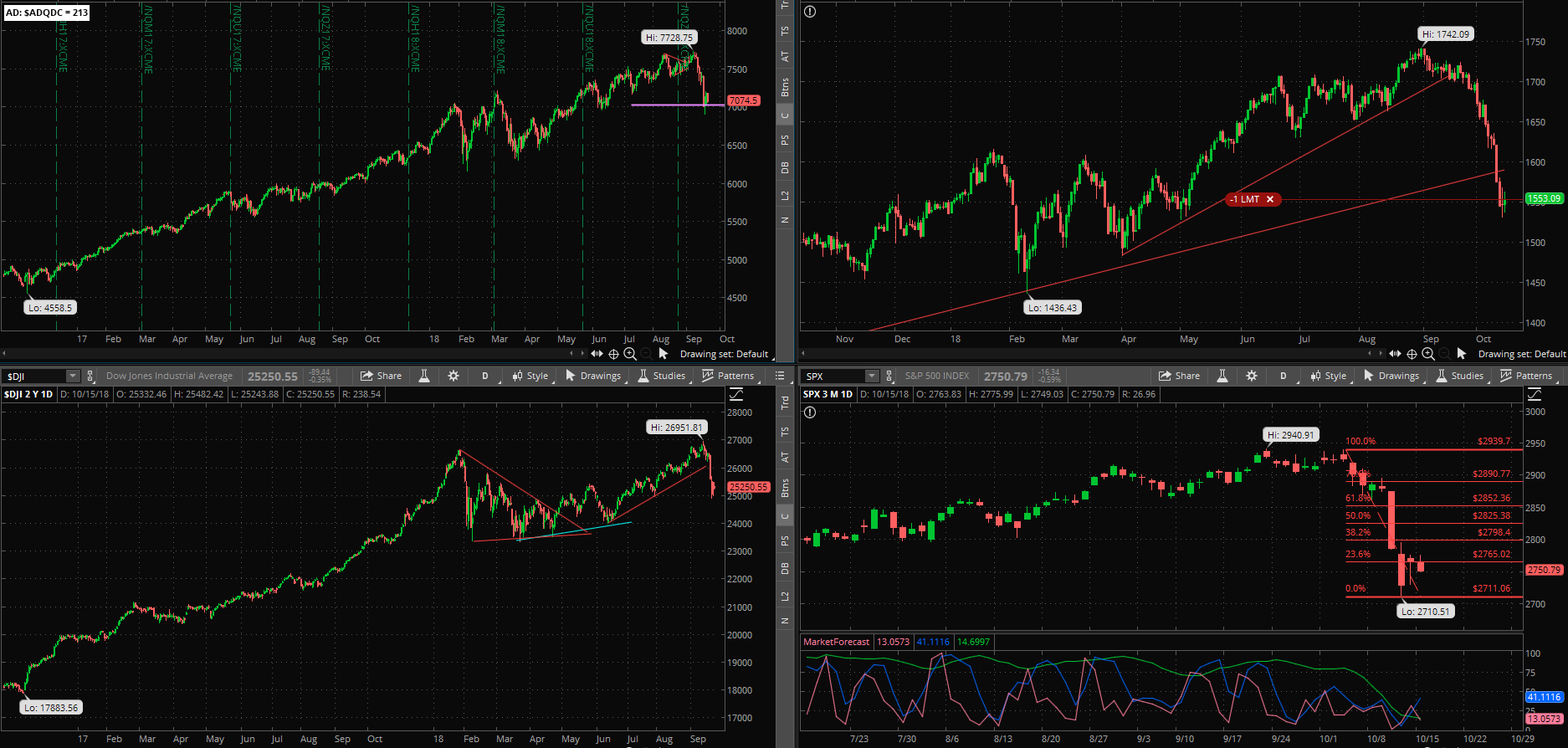Click pan arrows icon under top-right chart

(x=1395, y=354)
